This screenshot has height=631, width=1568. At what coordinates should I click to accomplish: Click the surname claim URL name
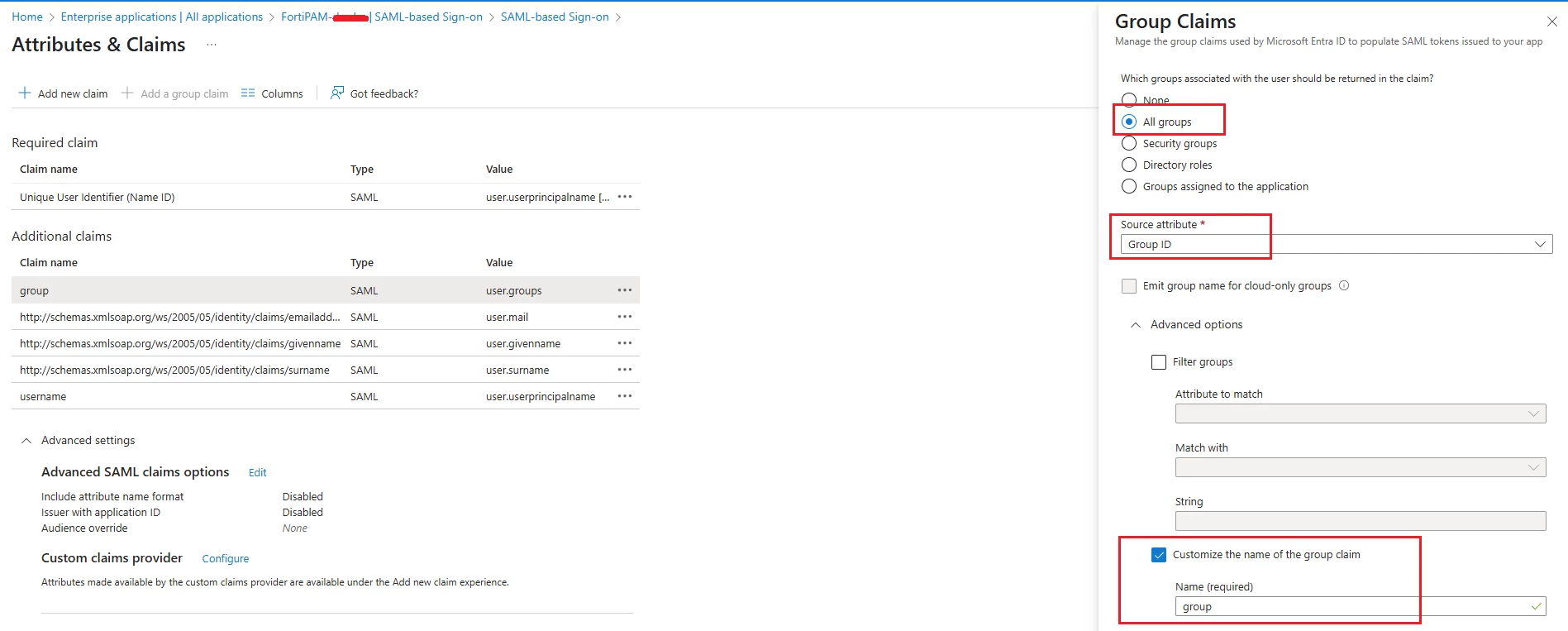pos(174,370)
